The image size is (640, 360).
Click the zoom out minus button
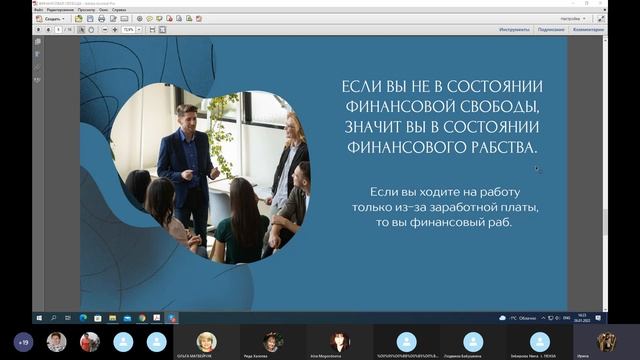pyautogui.click(x=105, y=30)
